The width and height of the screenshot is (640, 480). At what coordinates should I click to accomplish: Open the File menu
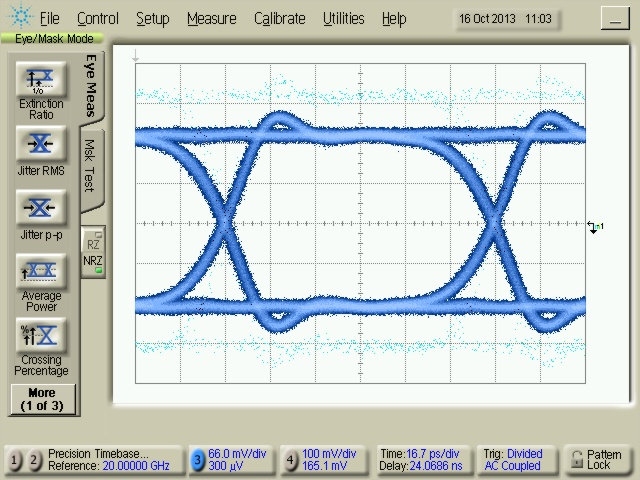(49, 19)
